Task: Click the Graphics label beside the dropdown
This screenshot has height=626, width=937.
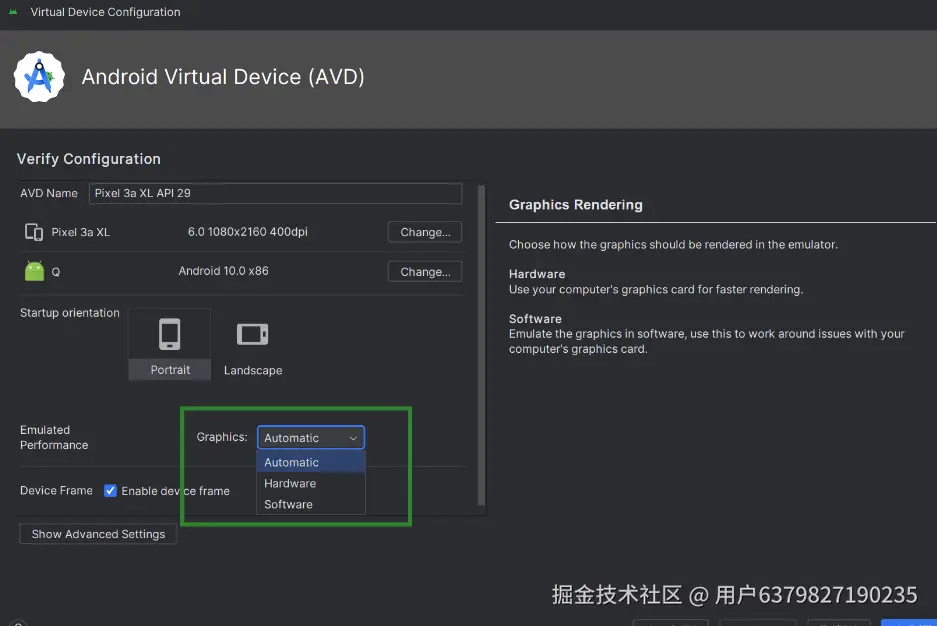Action: pos(221,437)
